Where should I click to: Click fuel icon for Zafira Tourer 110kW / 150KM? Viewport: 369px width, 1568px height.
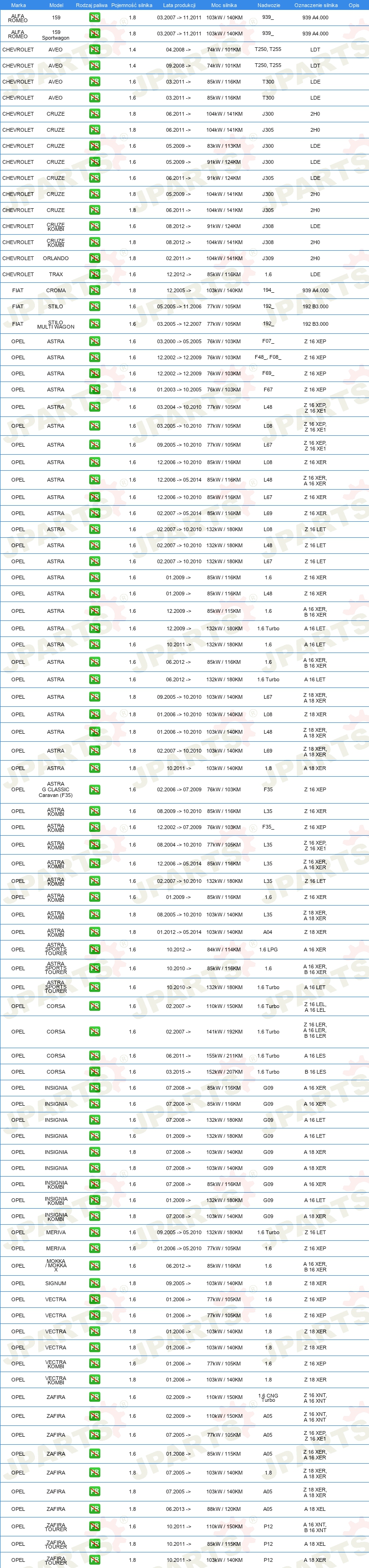click(x=94, y=1526)
